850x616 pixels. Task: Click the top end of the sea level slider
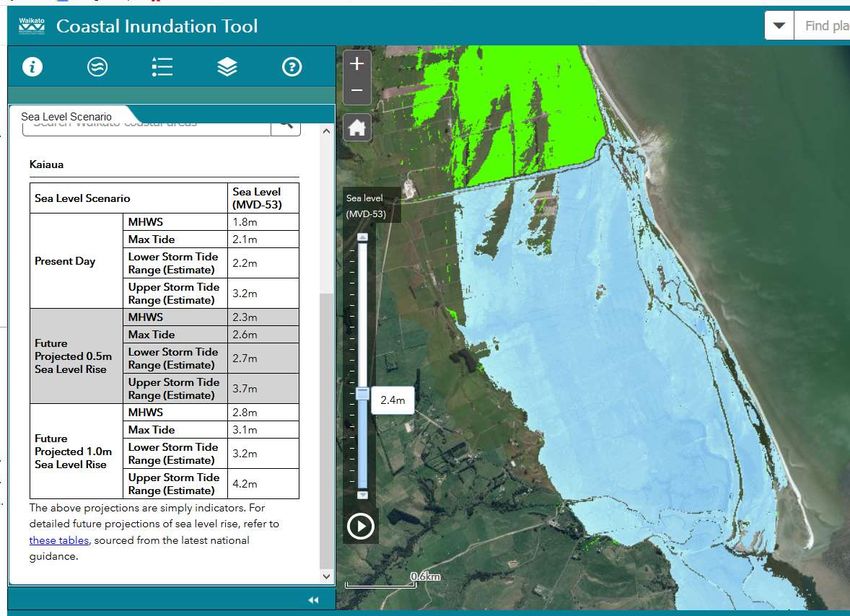363,238
